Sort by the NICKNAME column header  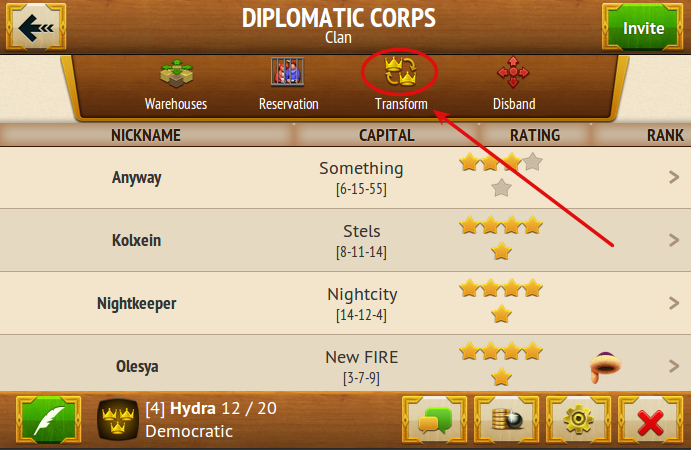[146, 135]
